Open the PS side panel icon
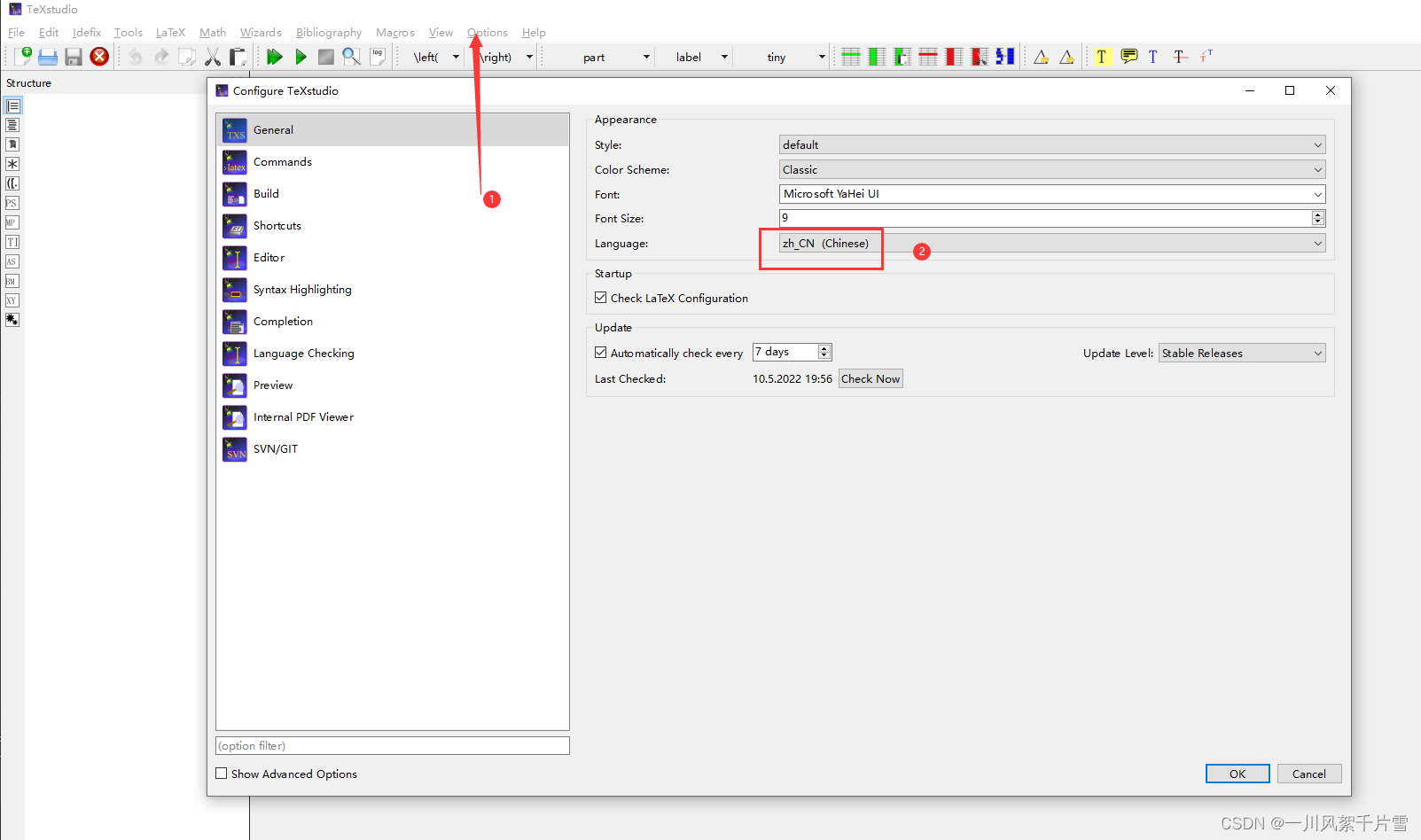 12,203
